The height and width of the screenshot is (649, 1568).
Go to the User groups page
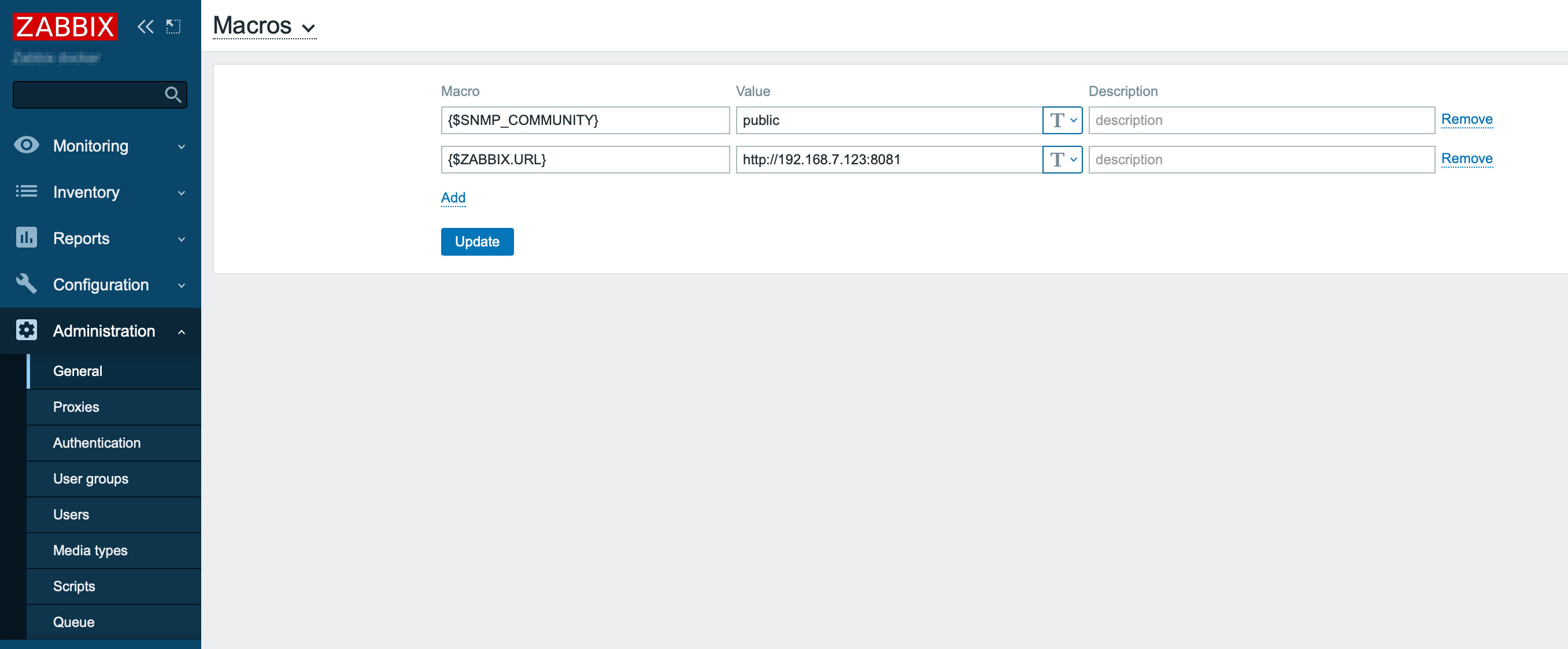91,478
